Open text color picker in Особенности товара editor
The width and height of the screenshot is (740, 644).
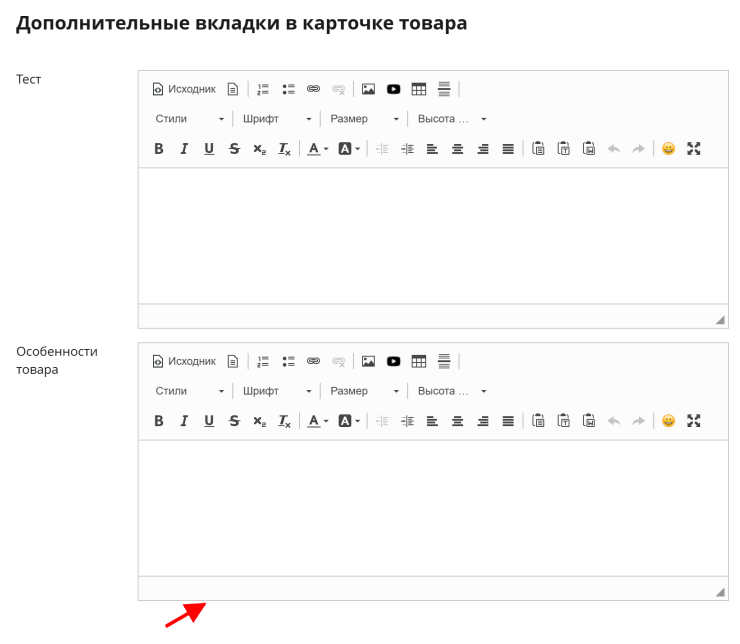(318, 421)
